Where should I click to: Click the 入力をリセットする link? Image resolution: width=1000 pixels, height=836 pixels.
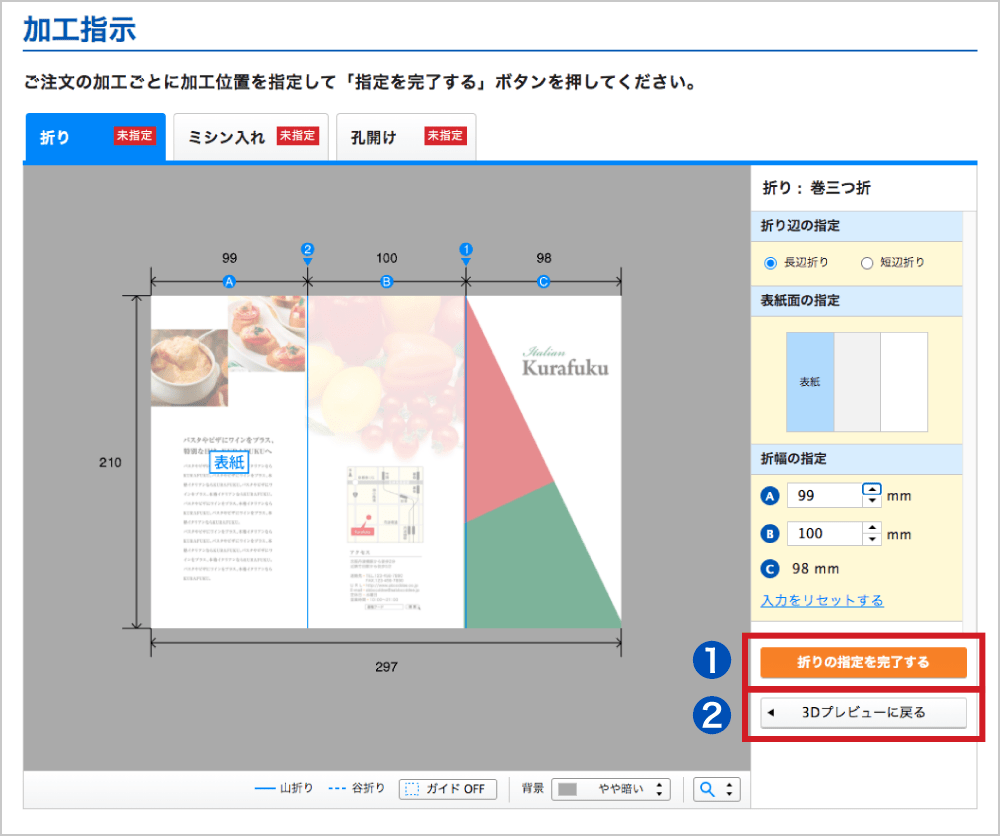[822, 601]
